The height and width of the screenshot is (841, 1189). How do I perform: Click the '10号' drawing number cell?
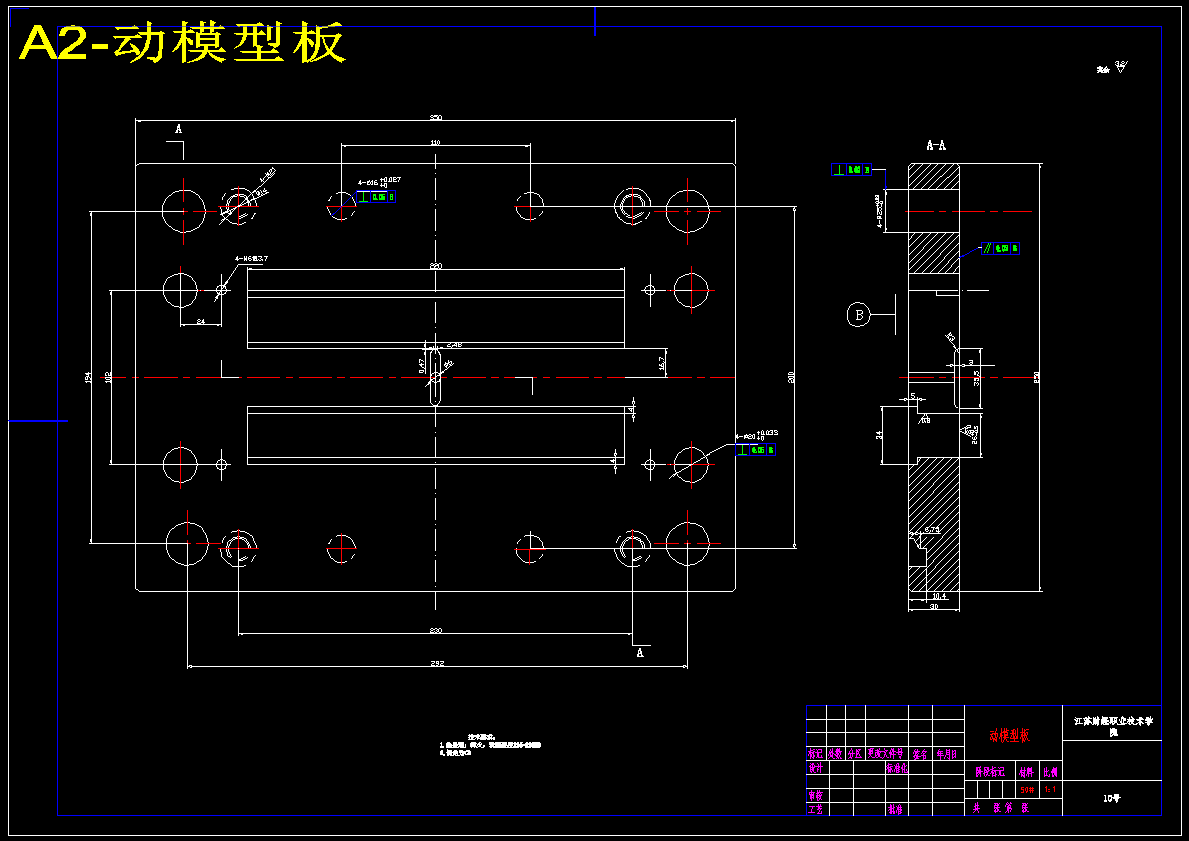[1112, 798]
